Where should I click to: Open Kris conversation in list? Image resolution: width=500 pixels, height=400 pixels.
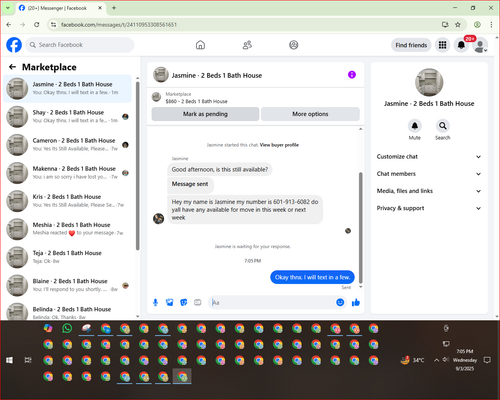(68, 201)
